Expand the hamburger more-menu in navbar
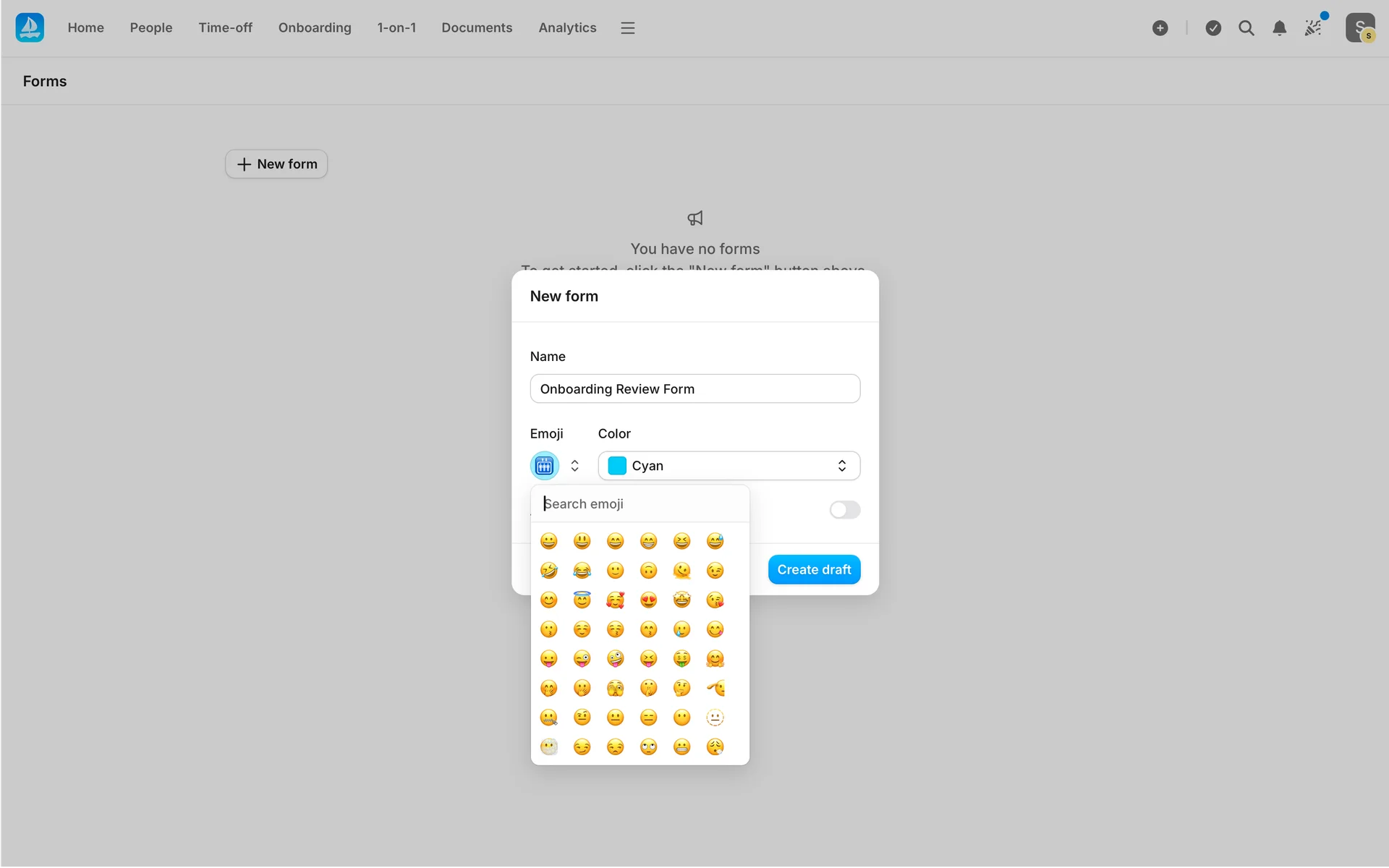Viewport: 1389px width, 868px height. pos(627,27)
